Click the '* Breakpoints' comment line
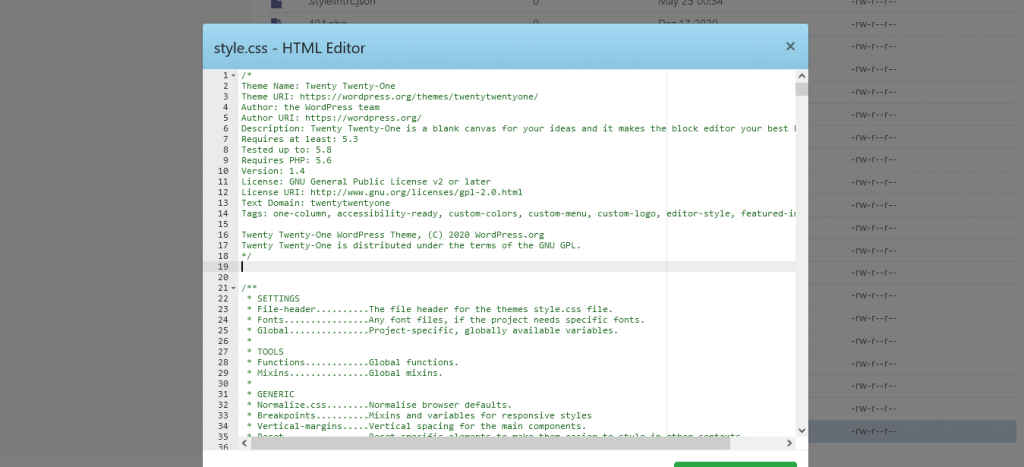The width and height of the screenshot is (1024, 467). (x=419, y=415)
